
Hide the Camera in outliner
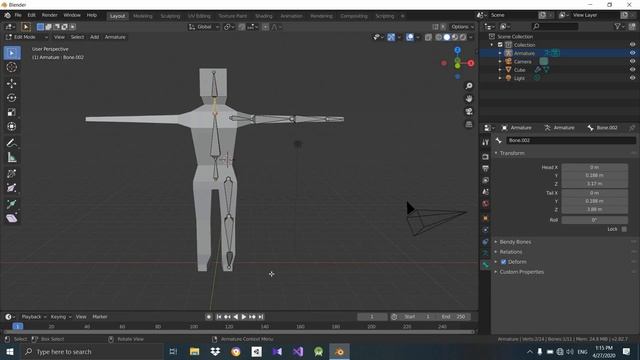click(632, 61)
